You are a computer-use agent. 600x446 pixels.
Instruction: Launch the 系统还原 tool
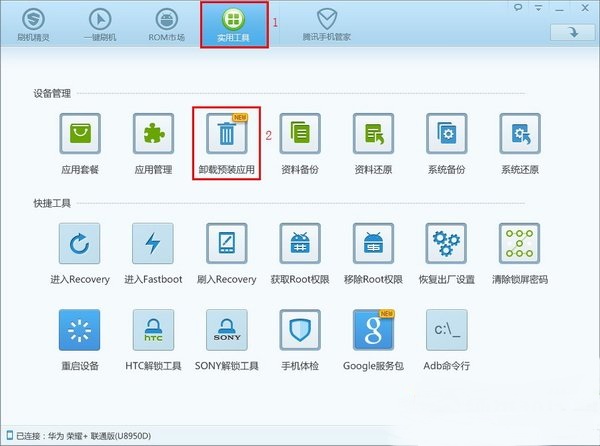click(520, 133)
